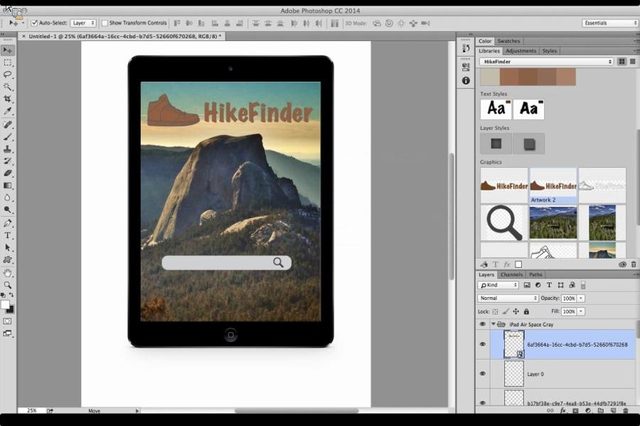The width and height of the screenshot is (640, 426).
Task: Collapse the iPad Air Space Gray group
Action: [493, 324]
